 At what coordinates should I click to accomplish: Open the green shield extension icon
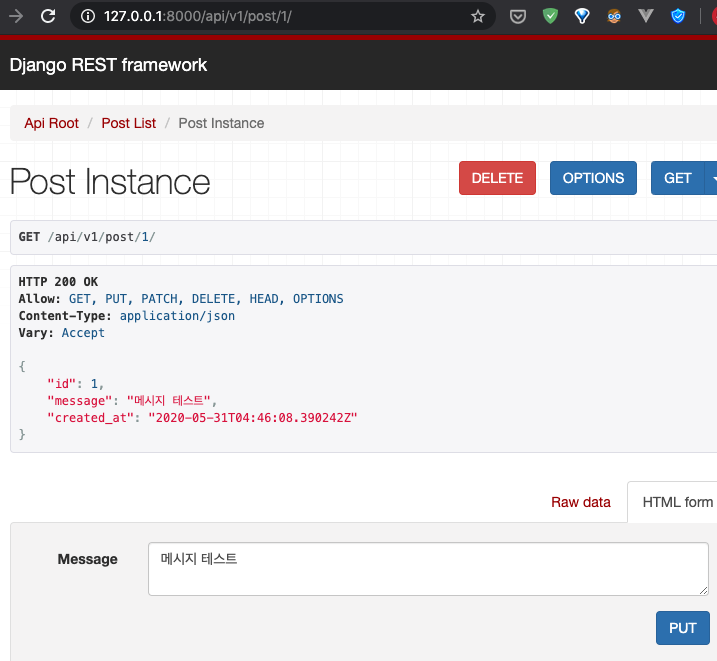550,16
